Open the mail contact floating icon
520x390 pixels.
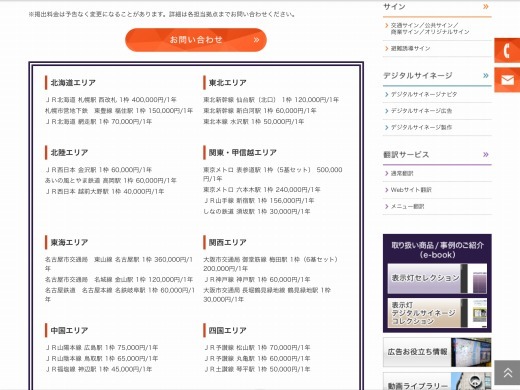point(507,80)
